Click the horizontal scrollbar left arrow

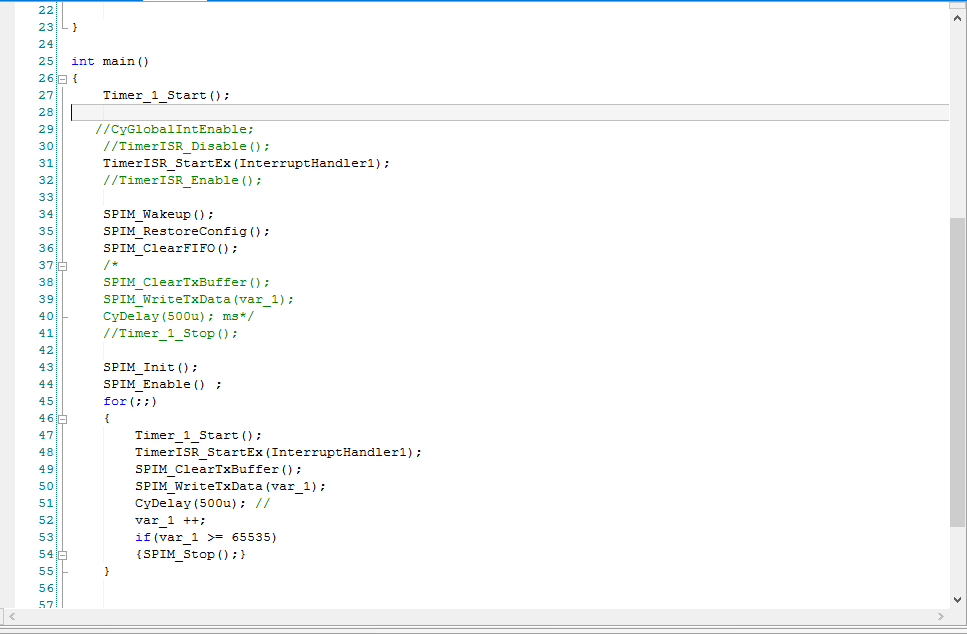[12, 616]
